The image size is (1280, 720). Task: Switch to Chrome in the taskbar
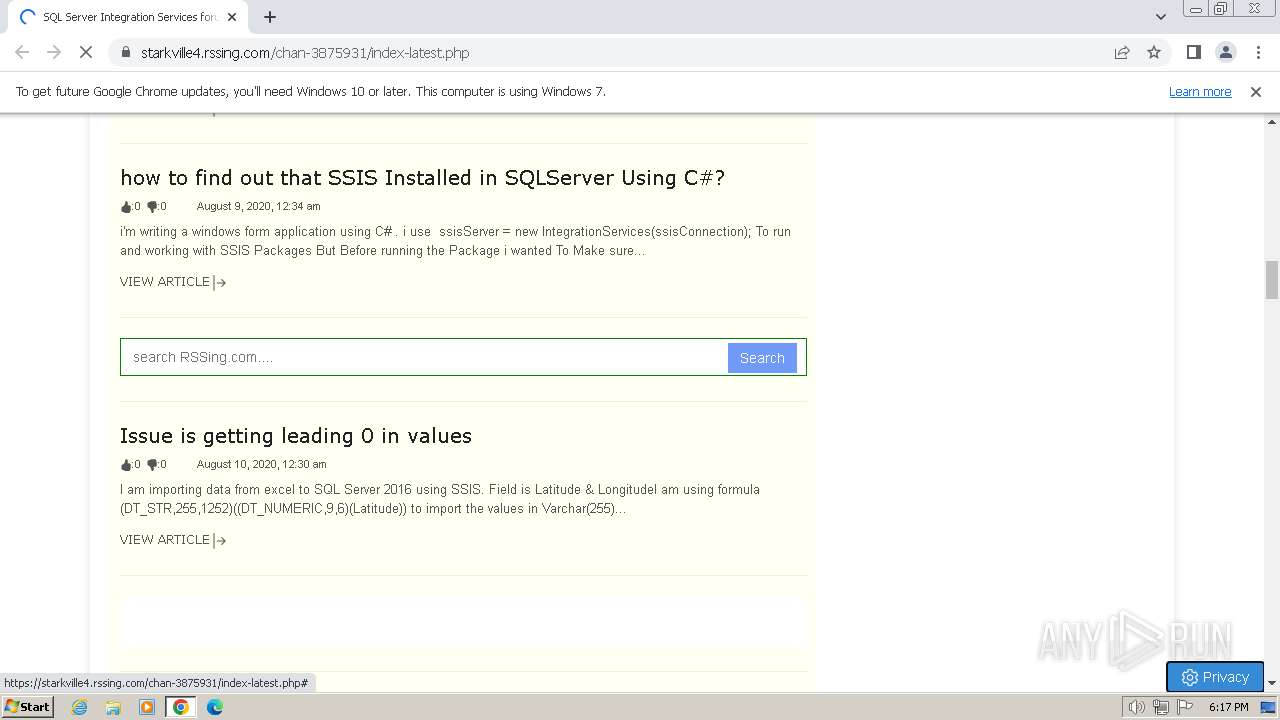click(181, 707)
